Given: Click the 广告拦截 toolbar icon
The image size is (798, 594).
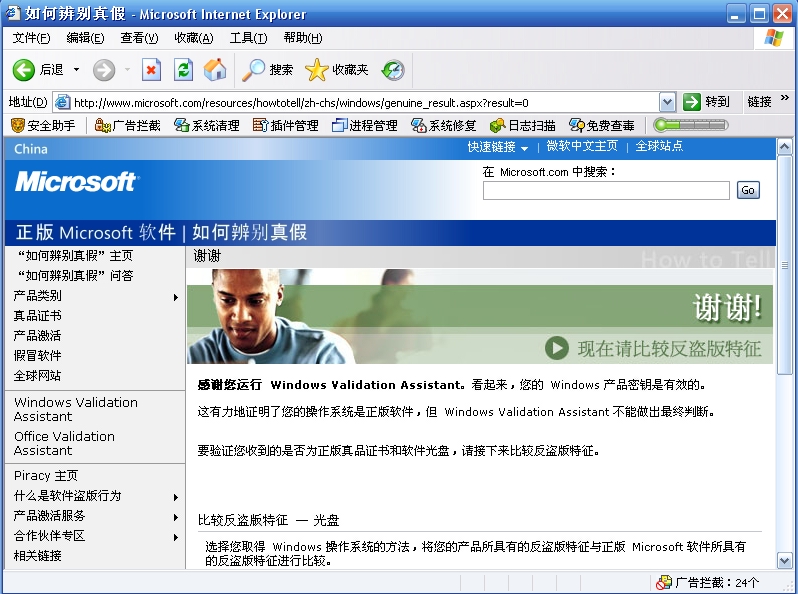Looking at the screenshot, I should coord(102,125).
